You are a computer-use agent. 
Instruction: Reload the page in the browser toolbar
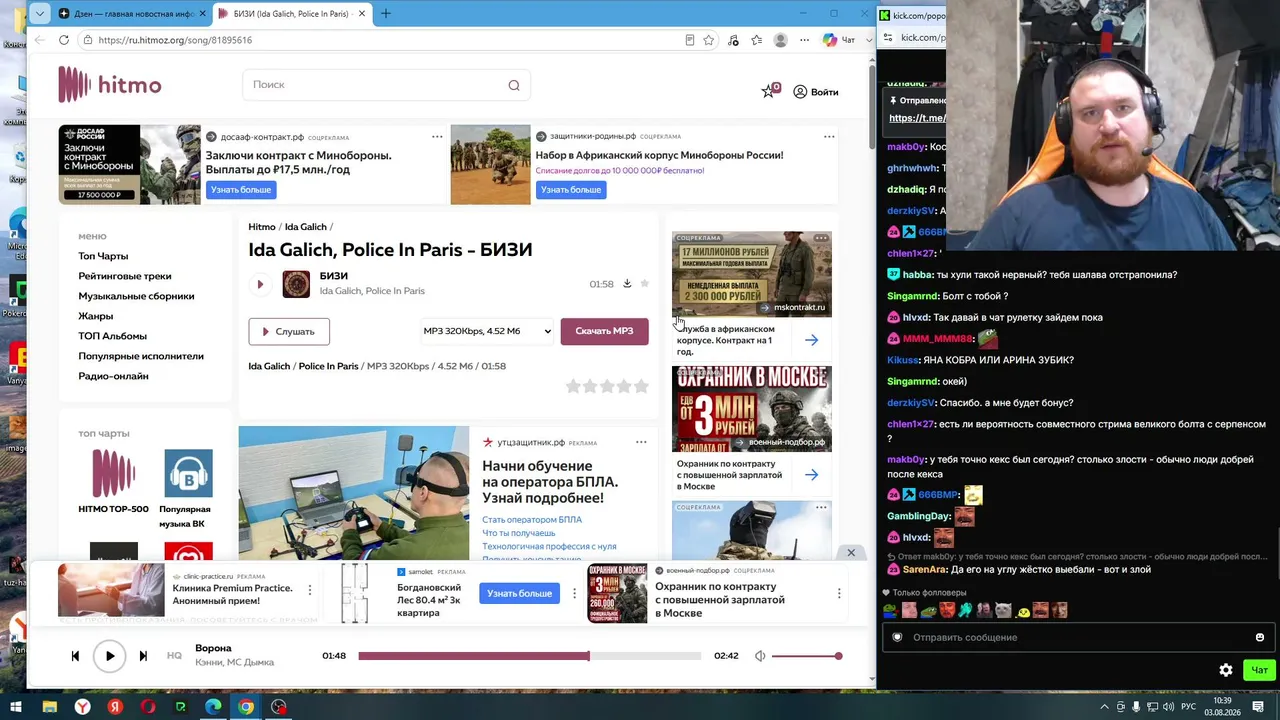coord(64,40)
